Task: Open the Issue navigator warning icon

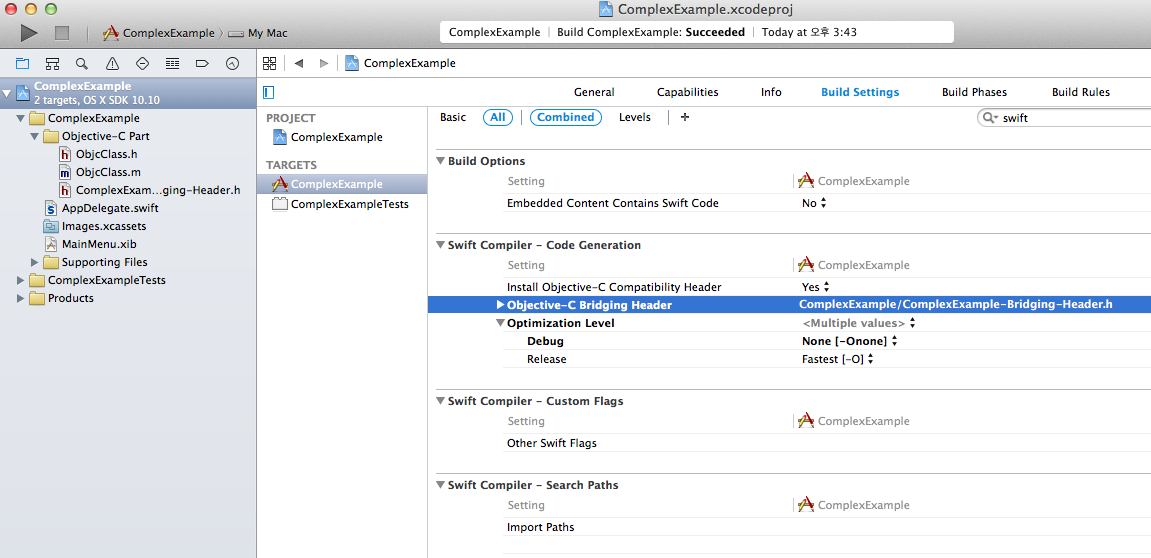Action: [112, 63]
